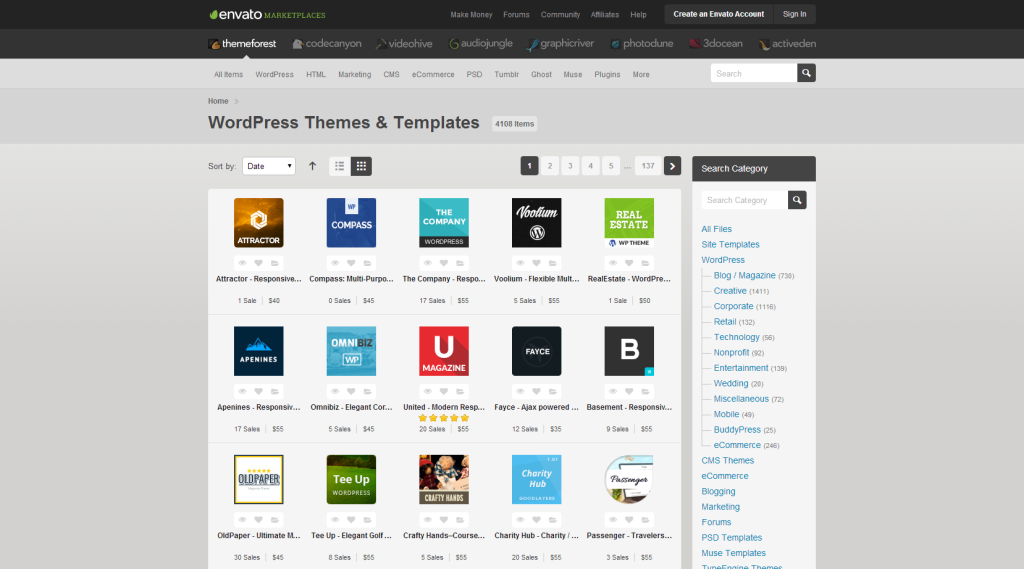Favorite the Fayce theme heart icon
1024x569 pixels.
536,391
